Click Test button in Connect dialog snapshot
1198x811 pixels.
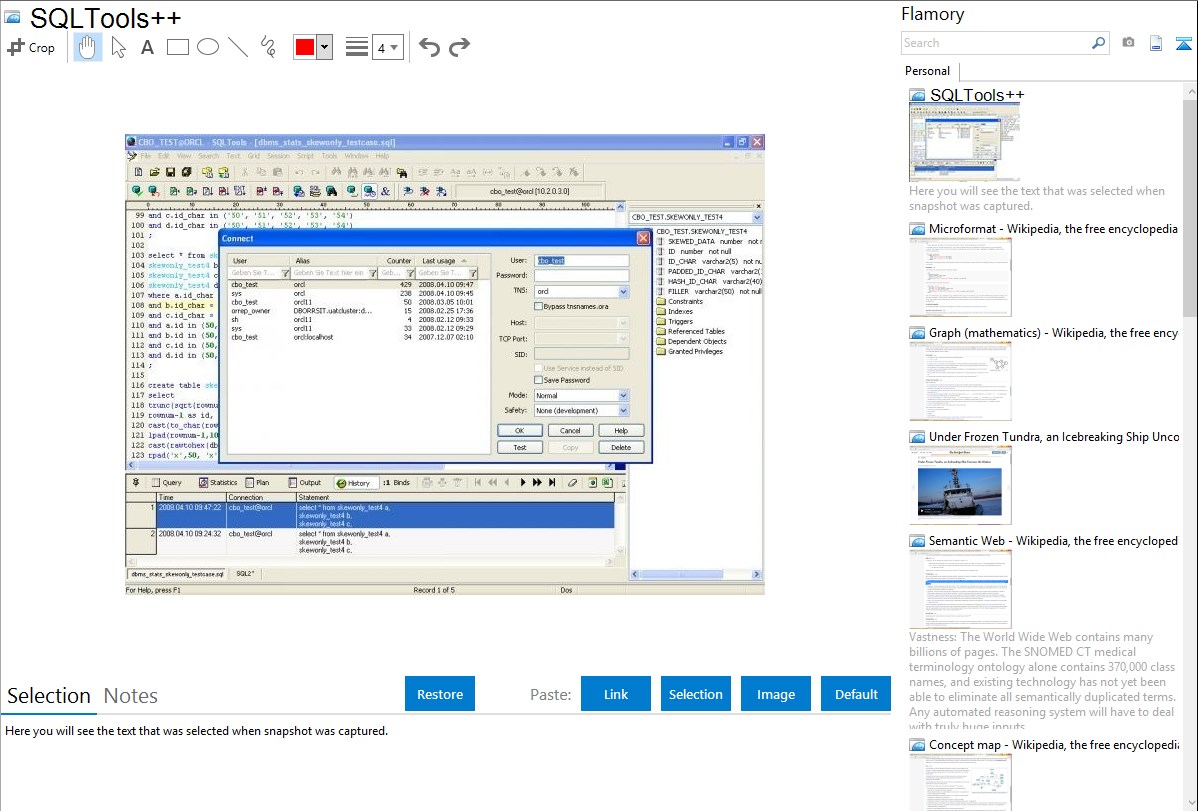coord(520,447)
